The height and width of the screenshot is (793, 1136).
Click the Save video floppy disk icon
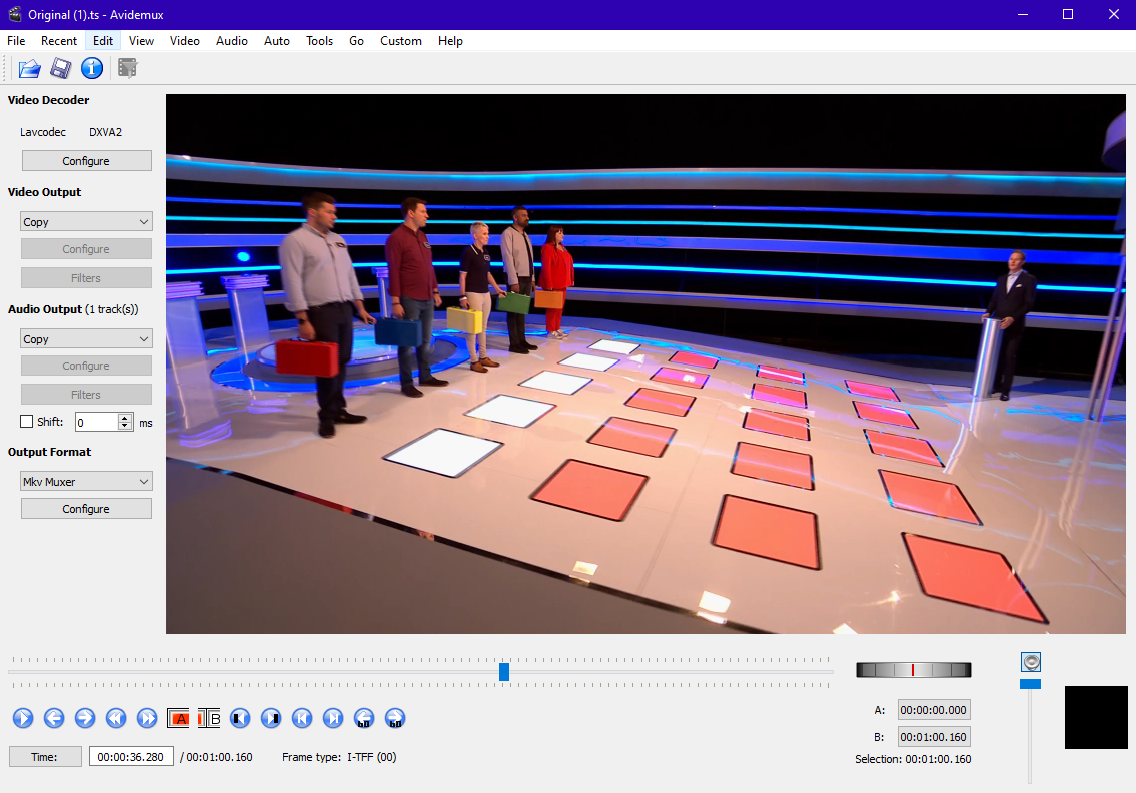(60, 68)
